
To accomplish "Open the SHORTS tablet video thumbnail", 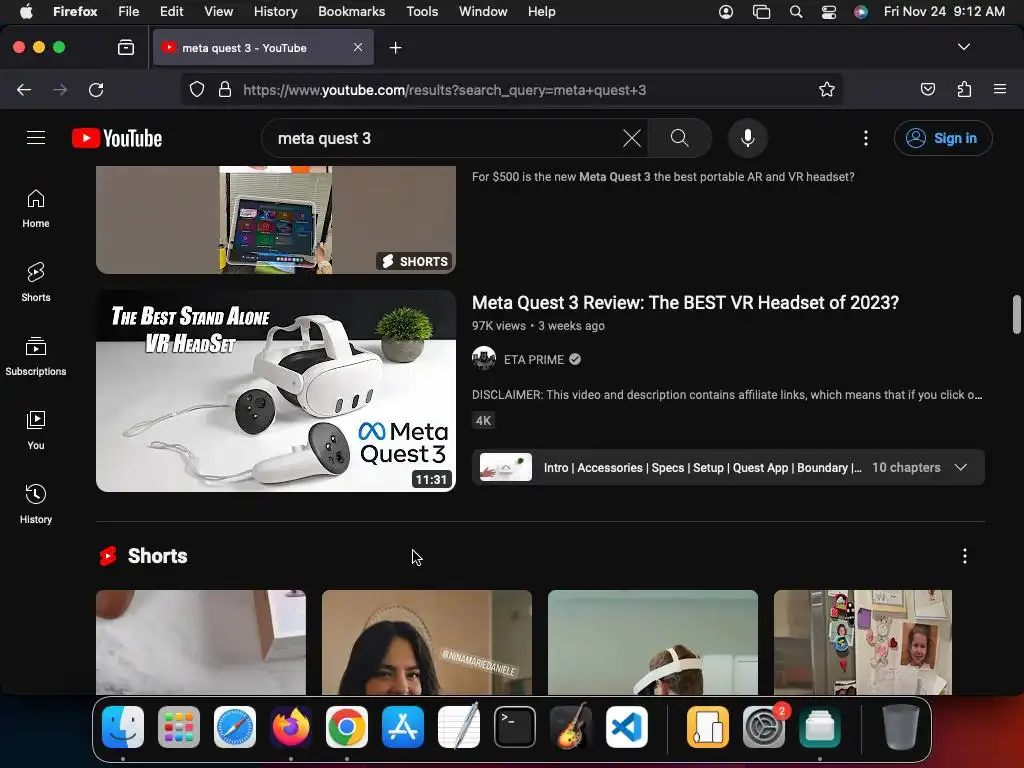I will click(x=276, y=219).
